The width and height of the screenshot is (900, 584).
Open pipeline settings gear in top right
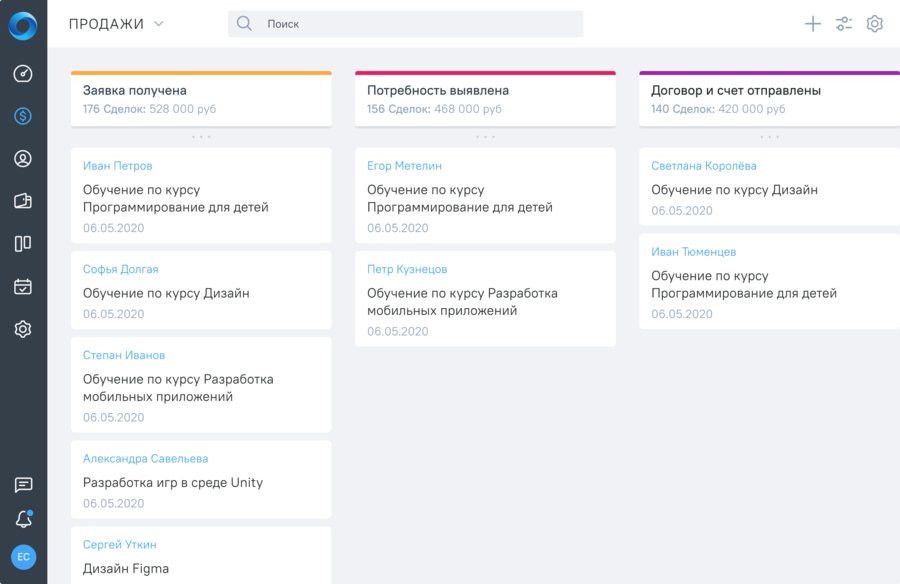(875, 24)
